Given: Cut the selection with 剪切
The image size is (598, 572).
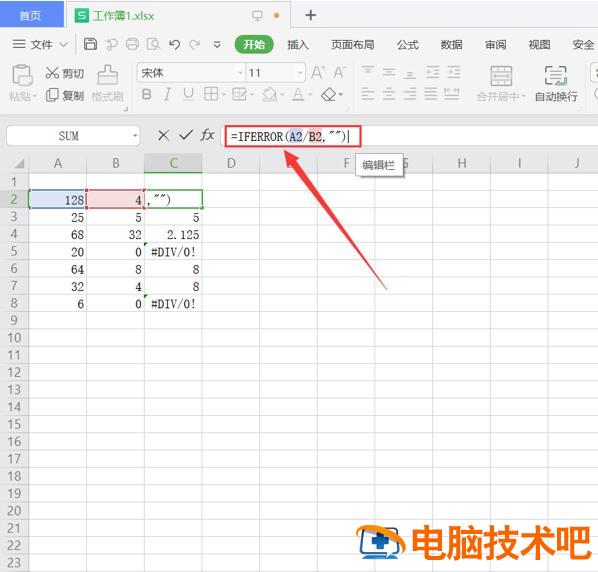Looking at the screenshot, I should point(64,73).
